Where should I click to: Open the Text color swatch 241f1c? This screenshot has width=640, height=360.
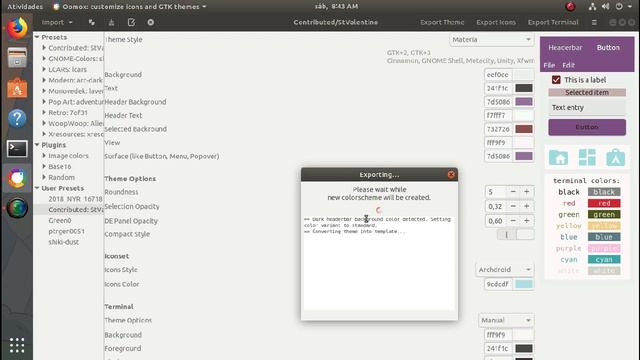(524, 88)
